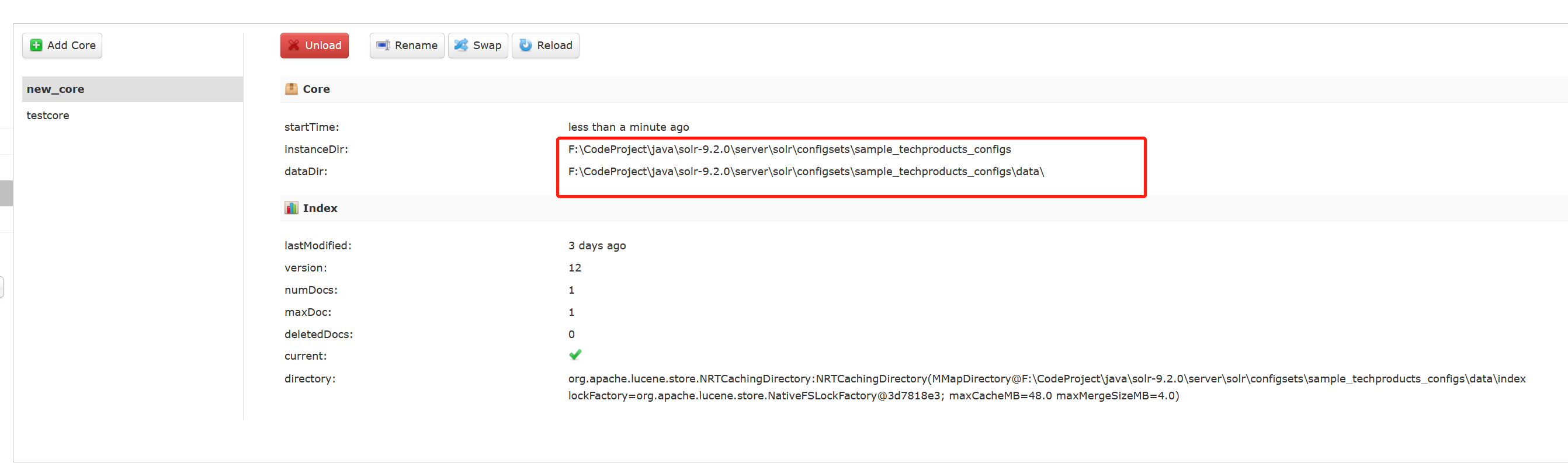
Task: Click the lastModified value 3 days ago
Action: 596,246
